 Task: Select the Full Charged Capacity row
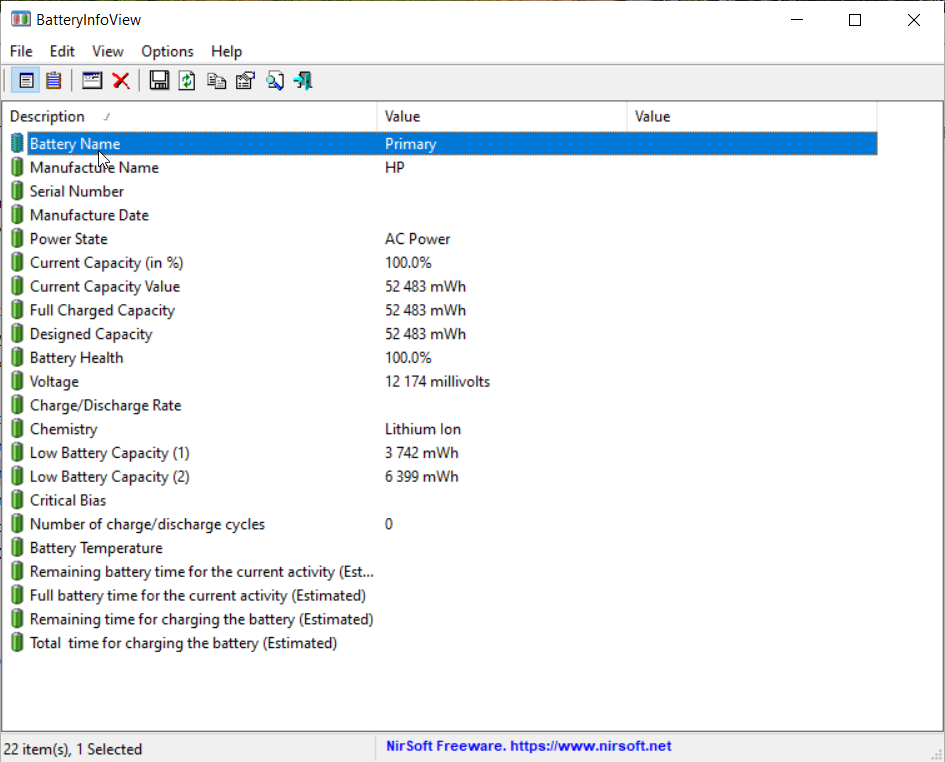(x=444, y=310)
